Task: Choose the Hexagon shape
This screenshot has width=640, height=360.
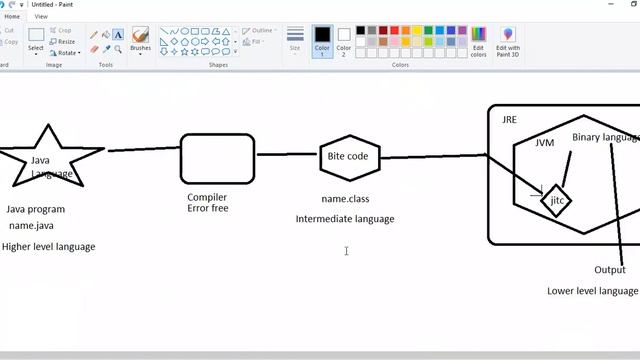Action: tap(195, 42)
